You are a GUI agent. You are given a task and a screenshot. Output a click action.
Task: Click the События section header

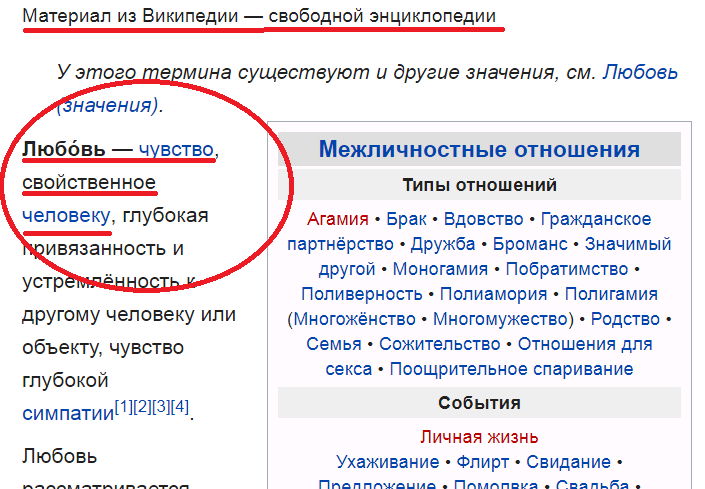(479, 403)
